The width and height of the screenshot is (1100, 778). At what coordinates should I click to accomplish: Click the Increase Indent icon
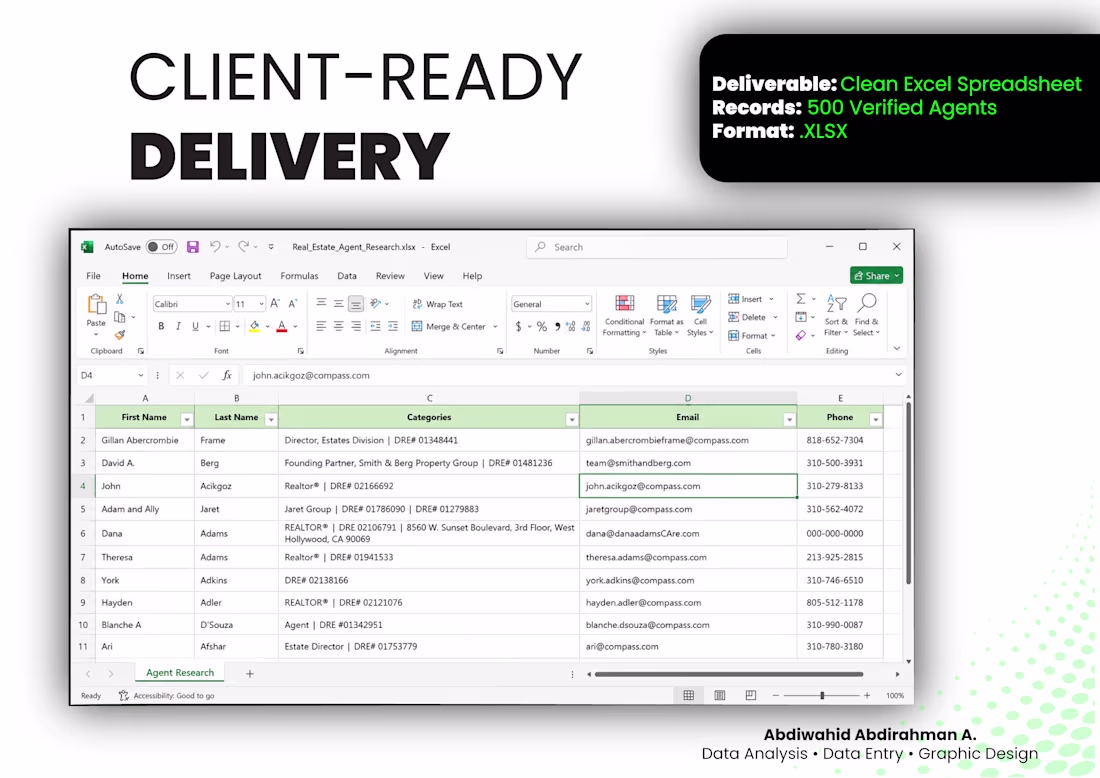coord(393,326)
